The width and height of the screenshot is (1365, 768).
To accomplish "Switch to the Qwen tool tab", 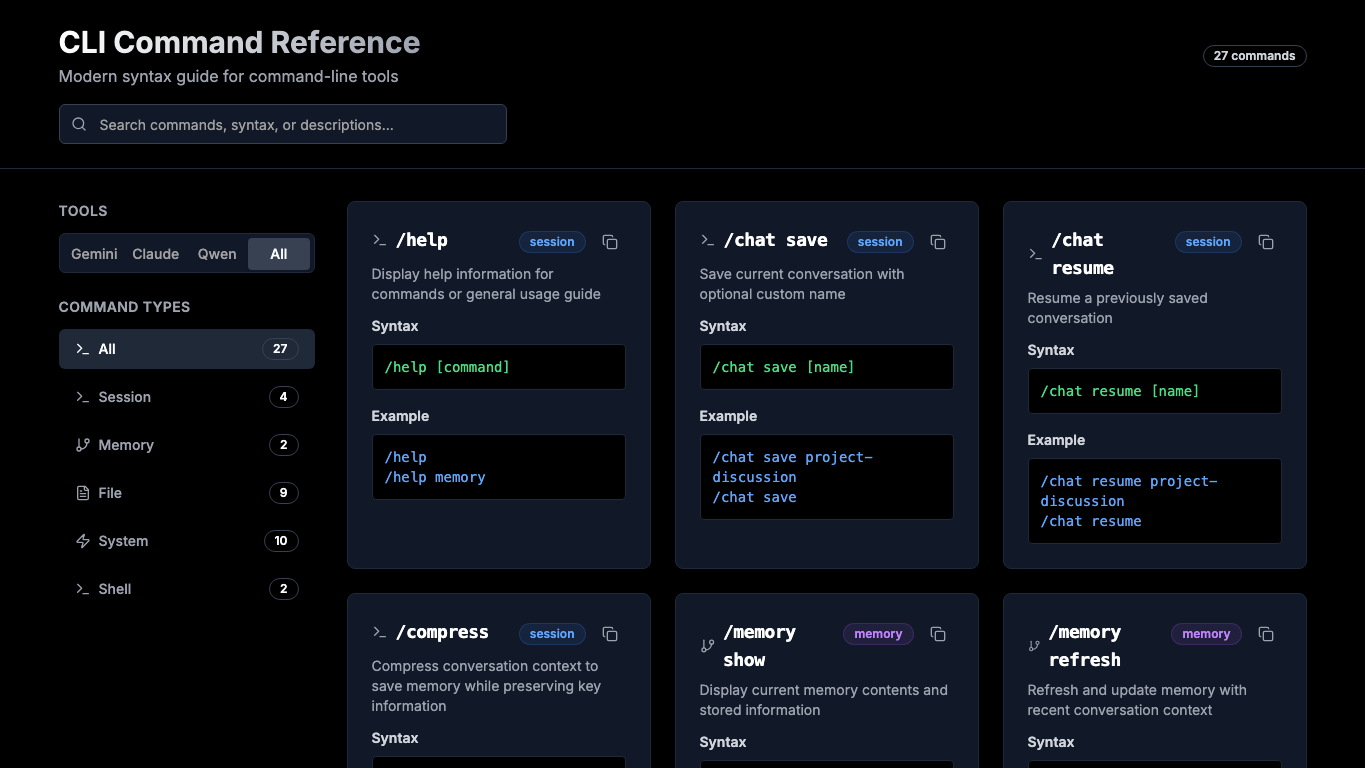I will pyautogui.click(x=216, y=253).
